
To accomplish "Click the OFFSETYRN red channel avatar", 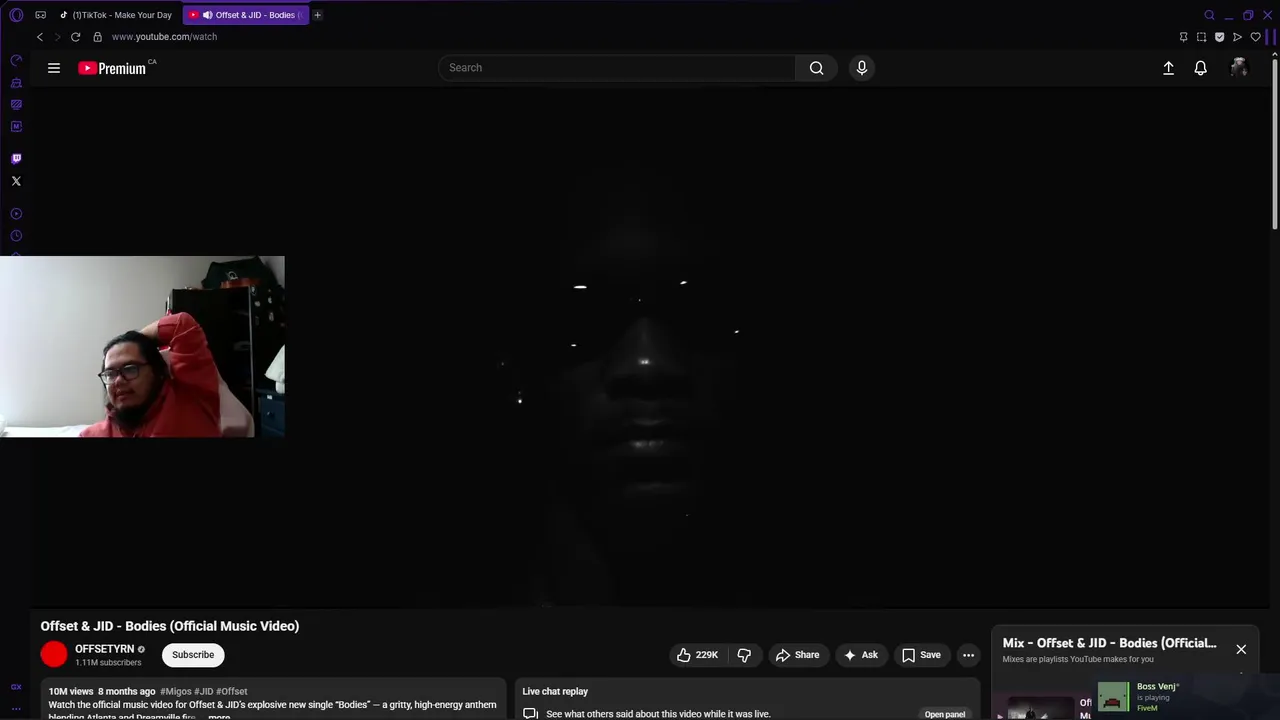I will [54, 655].
